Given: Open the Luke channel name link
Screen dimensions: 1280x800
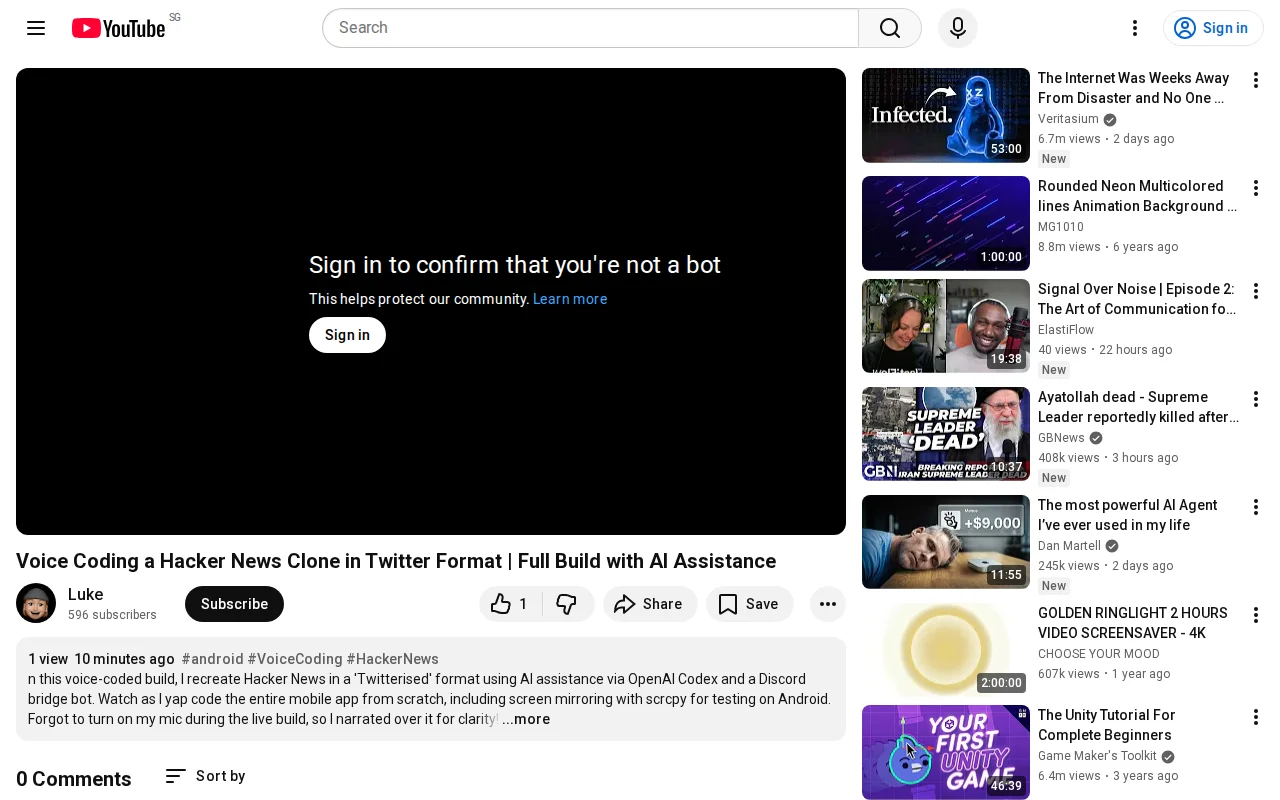Looking at the screenshot, I should [86, 594].
